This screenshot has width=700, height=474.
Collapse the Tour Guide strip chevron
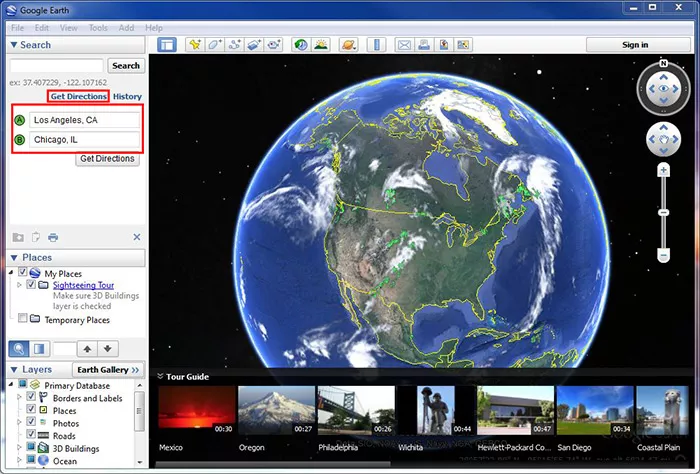tap(160, 376)
